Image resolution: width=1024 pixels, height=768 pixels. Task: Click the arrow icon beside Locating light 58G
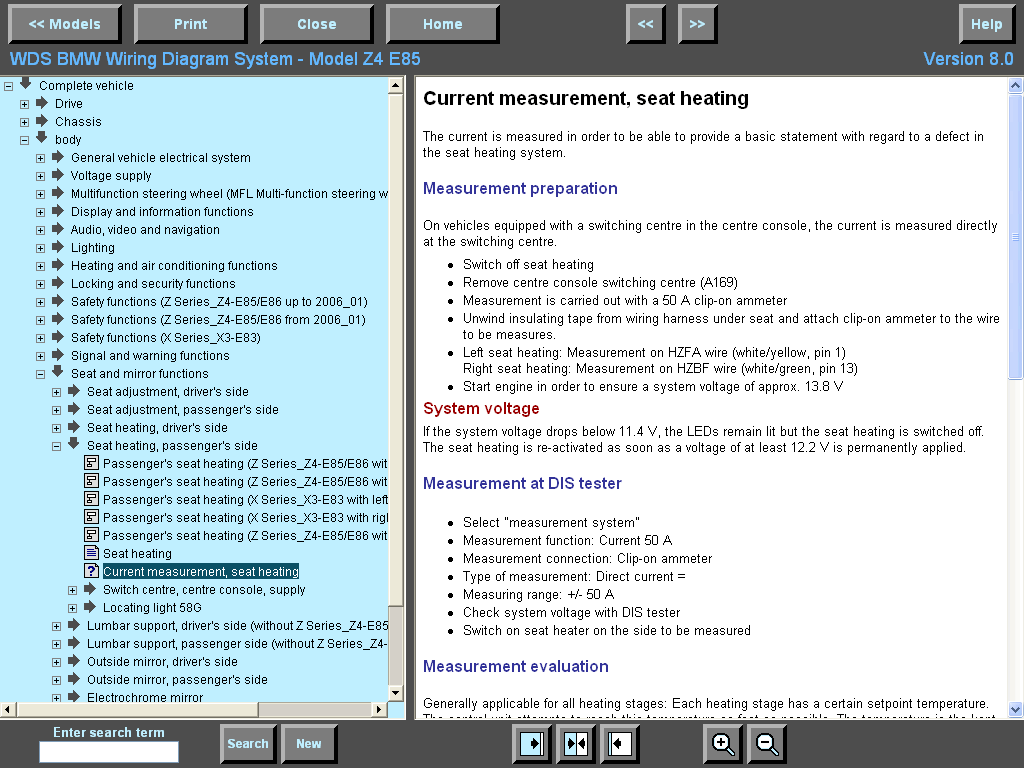[x=90, y=607]
